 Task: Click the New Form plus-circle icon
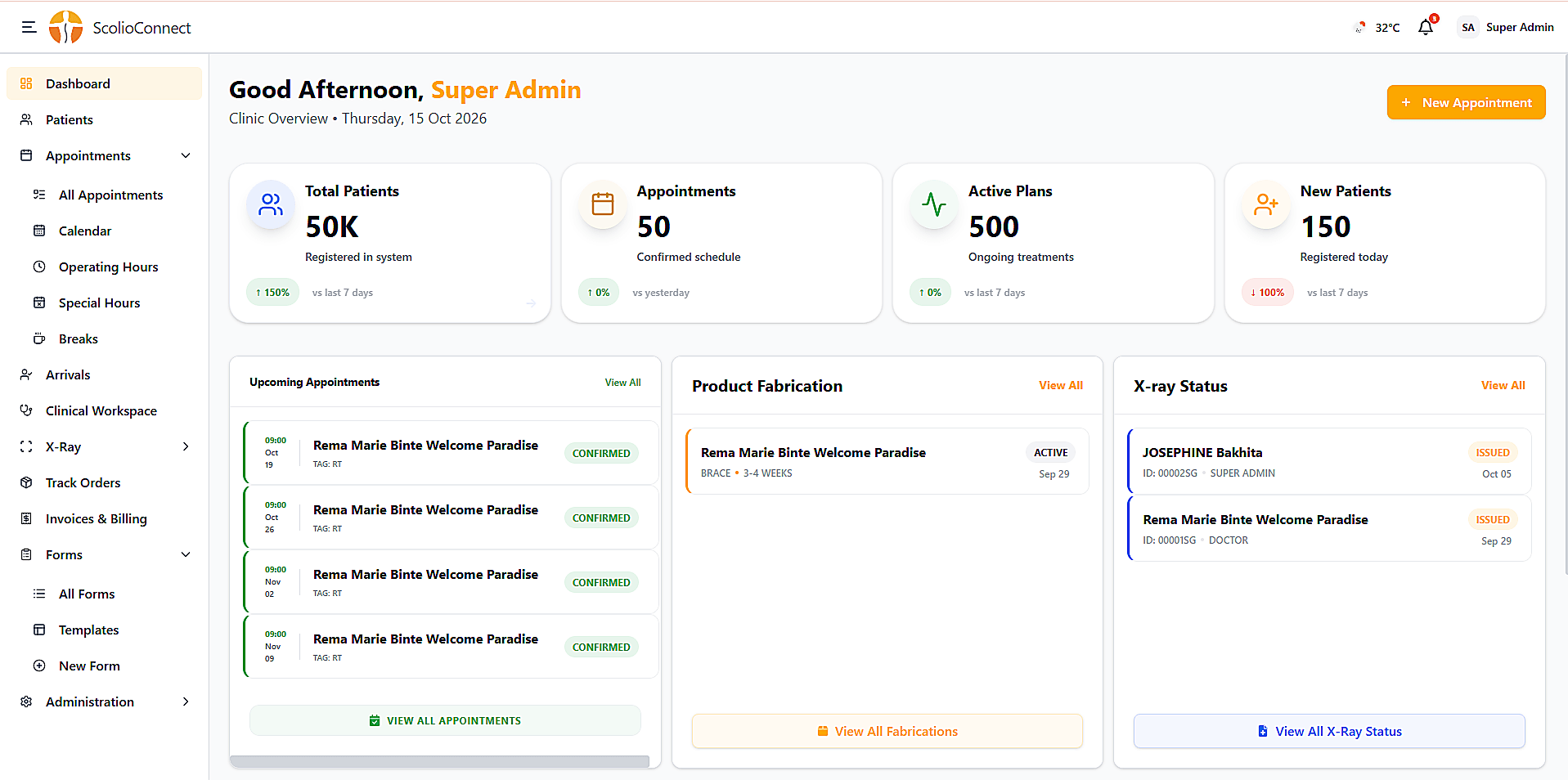pyautogui.click(x=39, y=666)
